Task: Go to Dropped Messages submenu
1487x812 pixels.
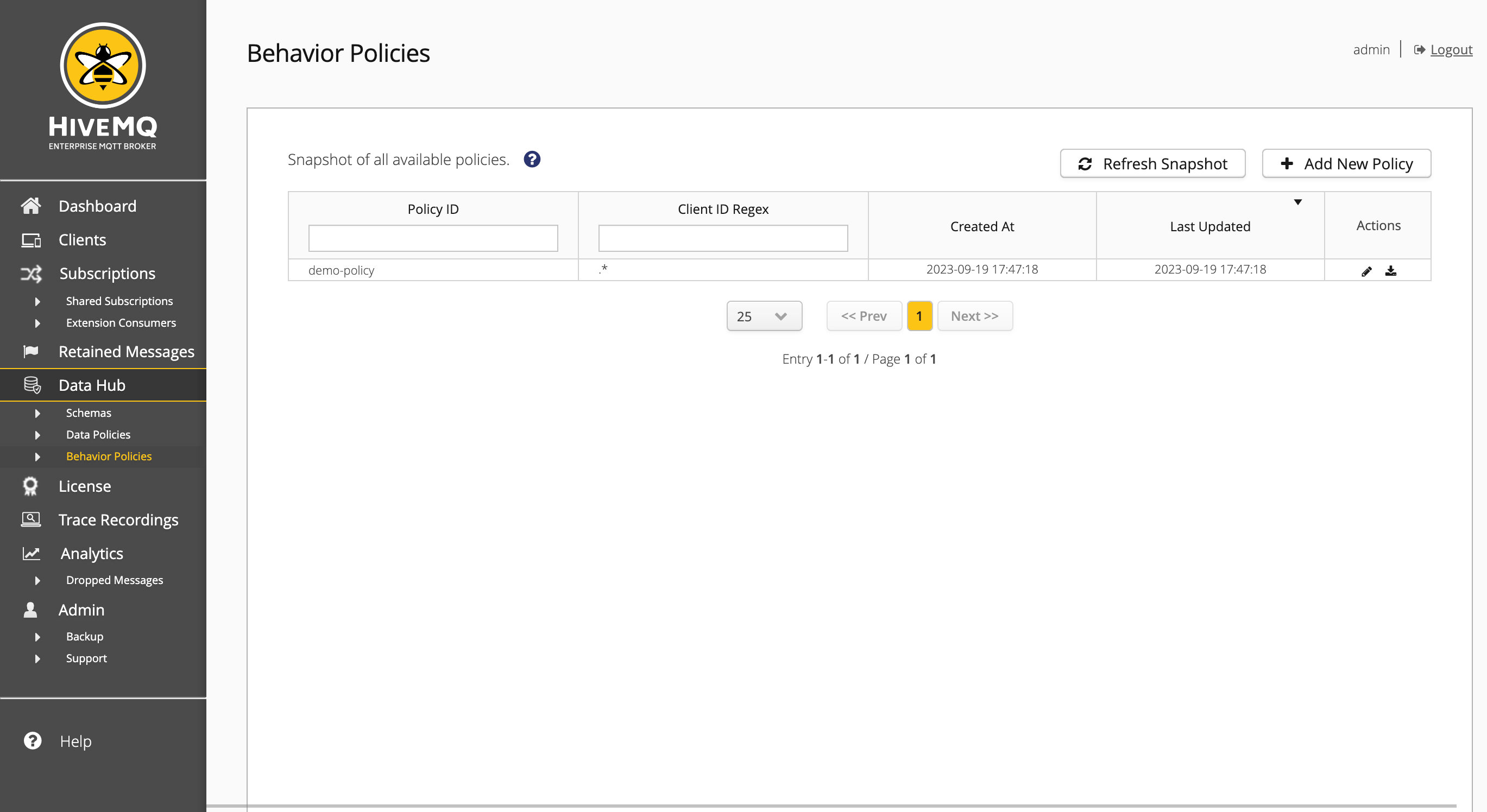Action: (114, 581)
